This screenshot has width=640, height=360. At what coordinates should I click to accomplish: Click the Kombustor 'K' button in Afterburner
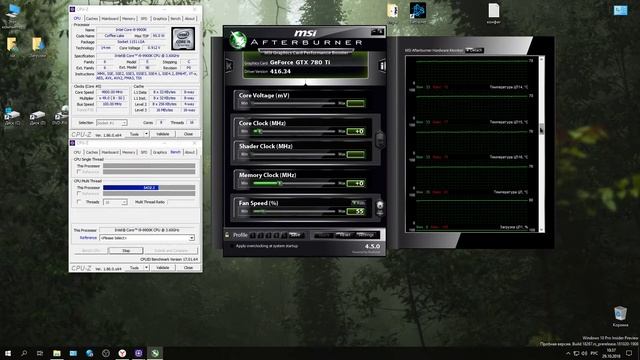click(x=229, y=65)
